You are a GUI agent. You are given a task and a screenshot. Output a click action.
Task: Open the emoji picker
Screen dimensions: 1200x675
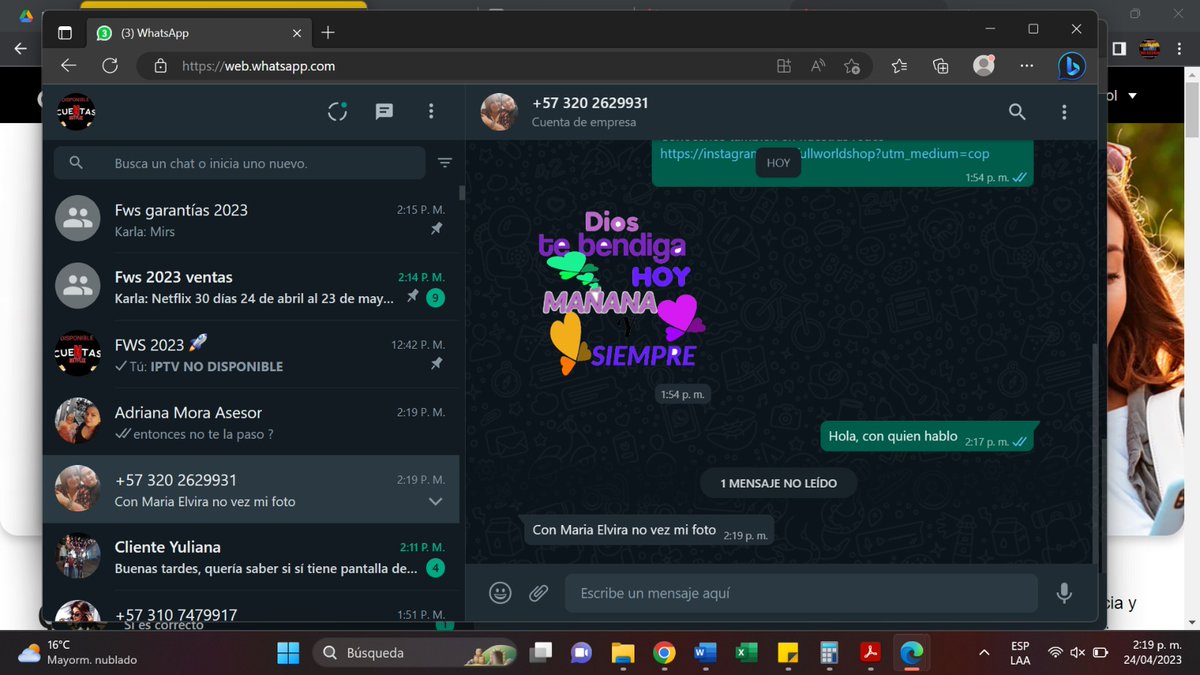coord(500,593)
